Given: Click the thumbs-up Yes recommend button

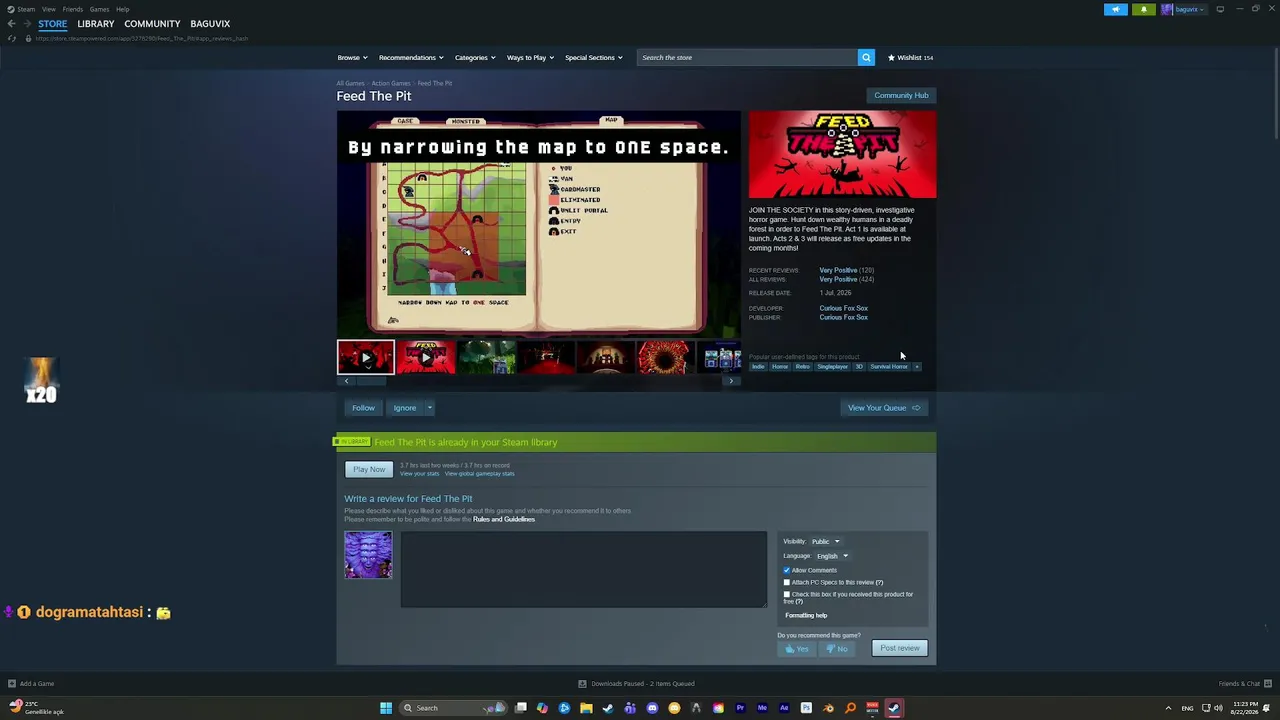Looking at the screenshot, I should point(797,649).
